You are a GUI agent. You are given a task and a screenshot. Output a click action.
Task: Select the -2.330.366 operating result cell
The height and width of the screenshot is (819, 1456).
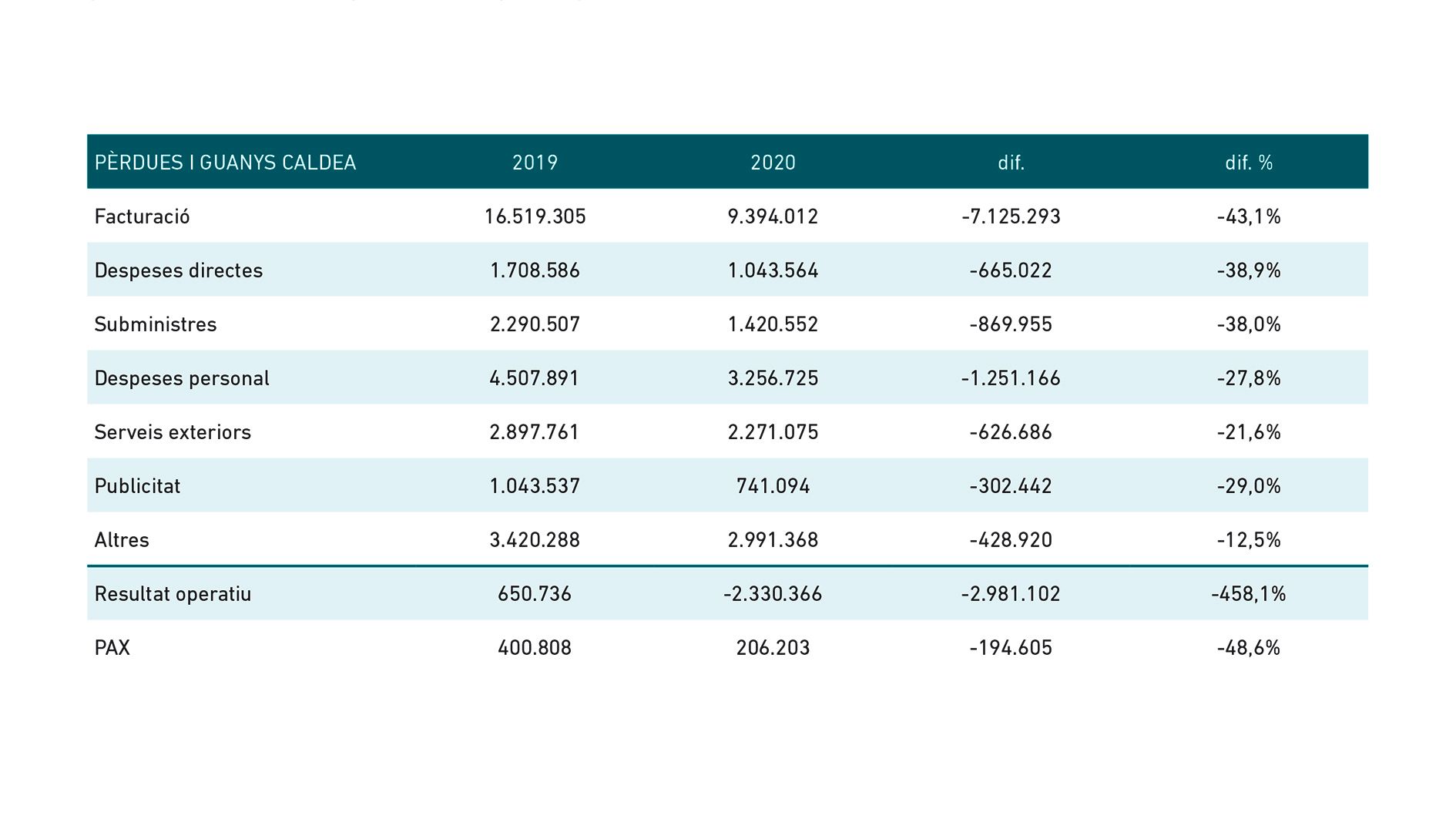(x=773, y=594)
